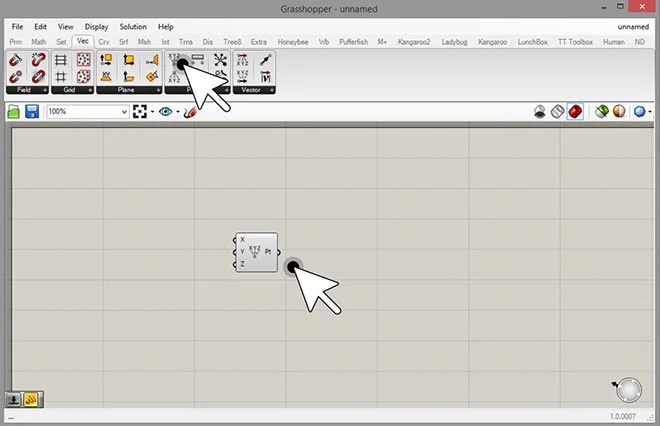Open the View menu

66,27
